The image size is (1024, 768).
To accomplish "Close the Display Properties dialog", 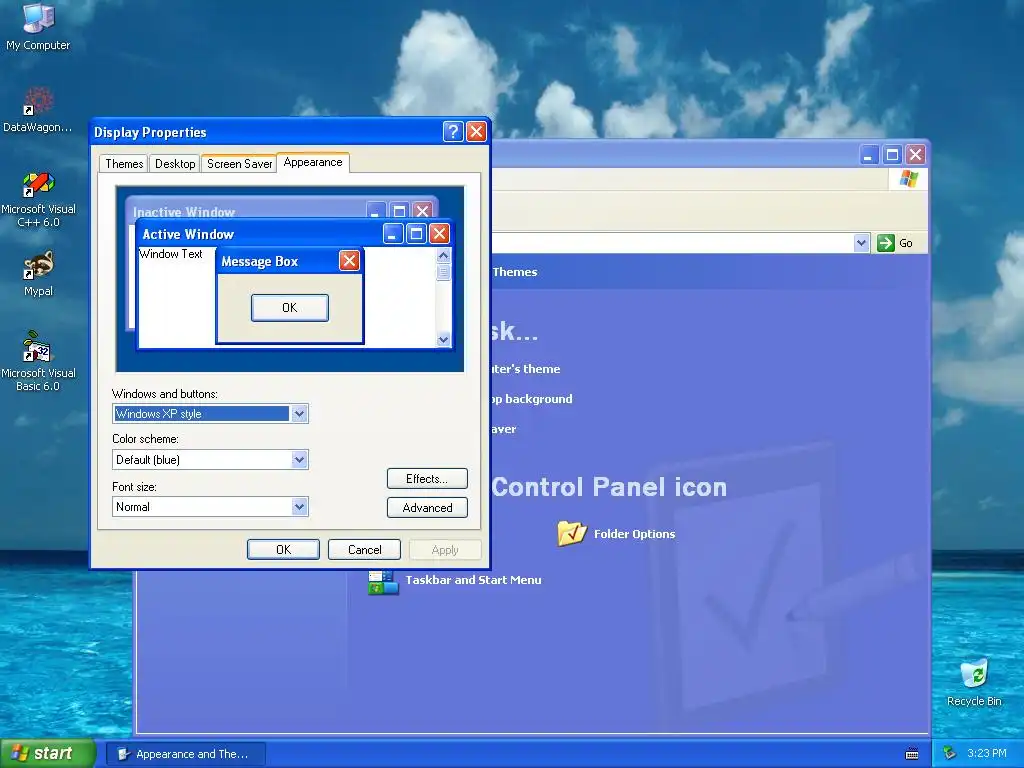I will (x=476, y=132).
